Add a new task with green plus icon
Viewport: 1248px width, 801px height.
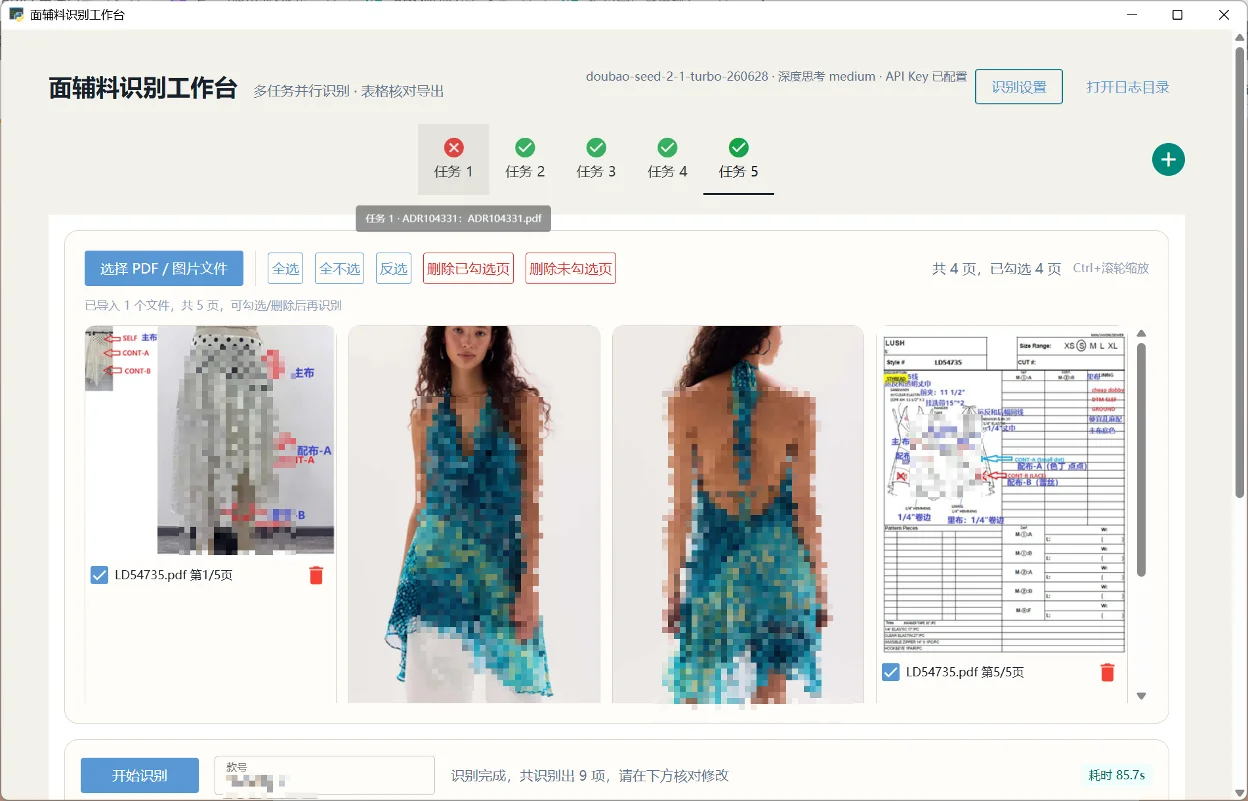[x=1168, y=159]
